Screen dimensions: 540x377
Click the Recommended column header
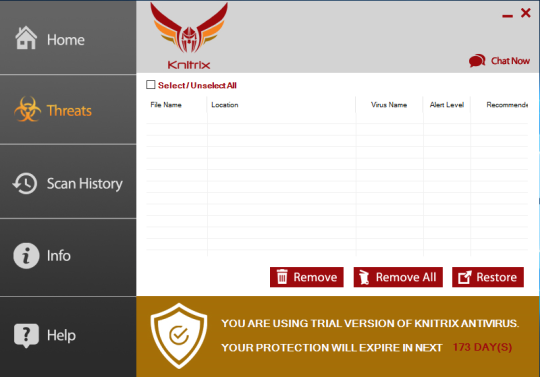[x=507, y=105]
